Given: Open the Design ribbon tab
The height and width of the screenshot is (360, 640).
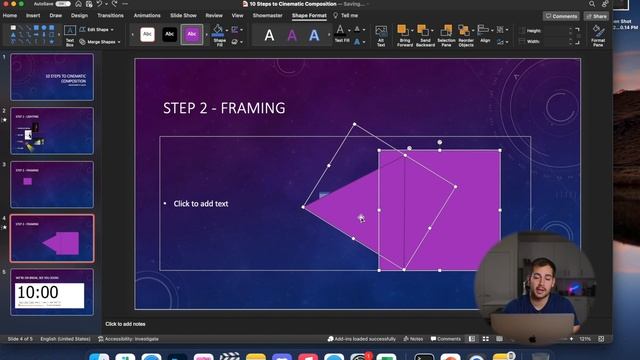Looking at the screenshot, I should [79, 16].
